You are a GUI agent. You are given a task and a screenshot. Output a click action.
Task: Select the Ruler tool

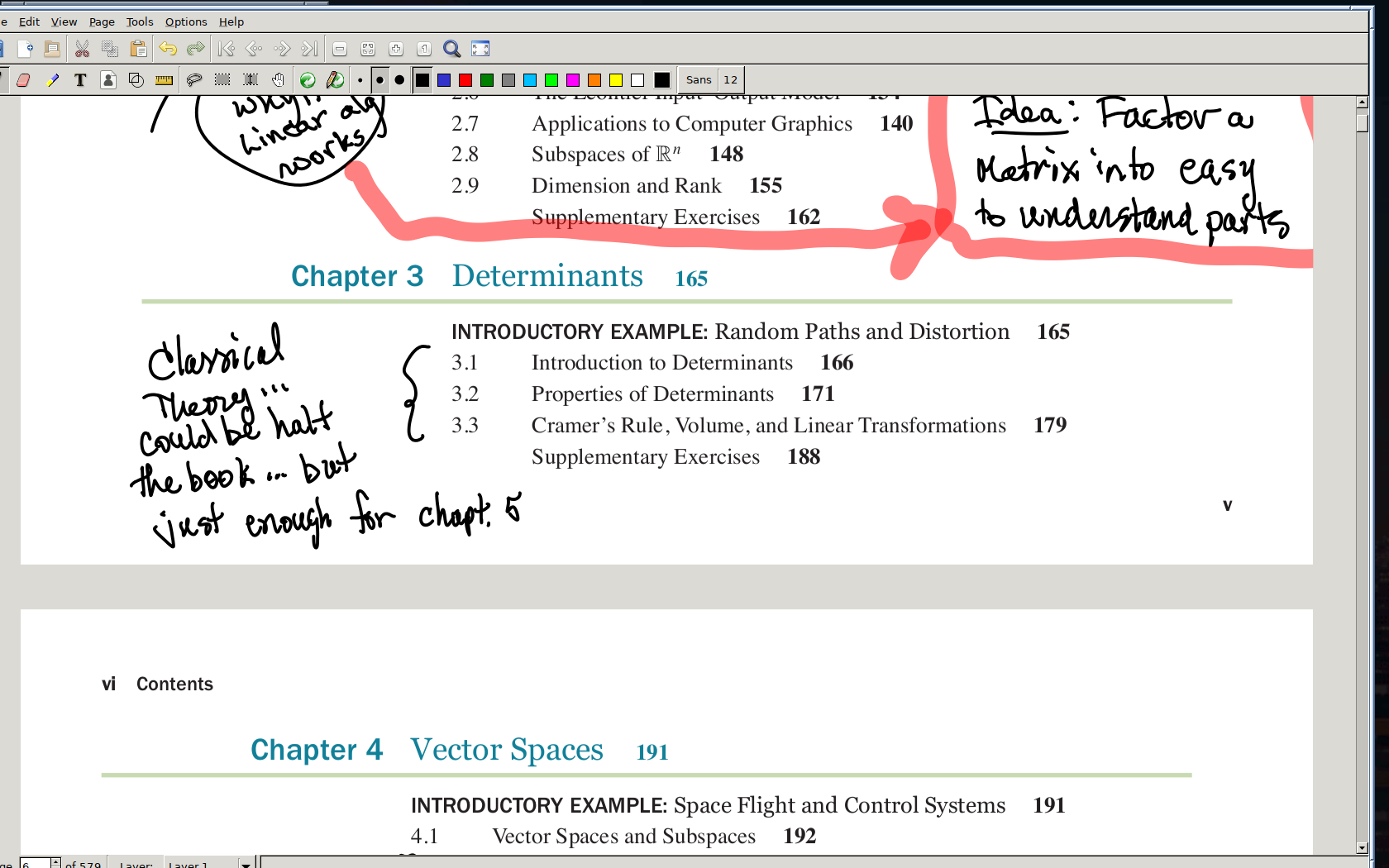(x=165, y=80)
